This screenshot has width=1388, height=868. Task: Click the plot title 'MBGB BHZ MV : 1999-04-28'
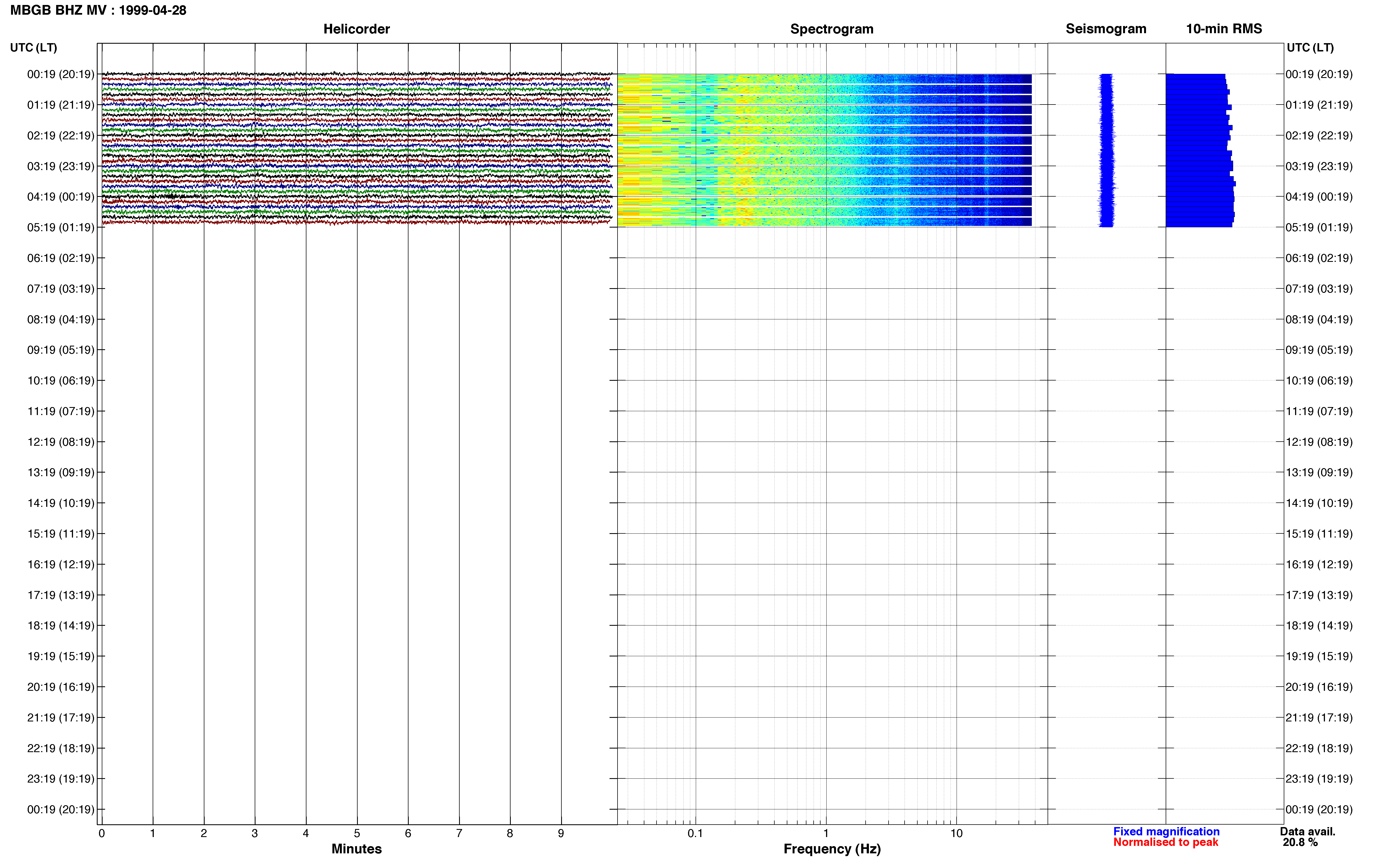[98, 10]
